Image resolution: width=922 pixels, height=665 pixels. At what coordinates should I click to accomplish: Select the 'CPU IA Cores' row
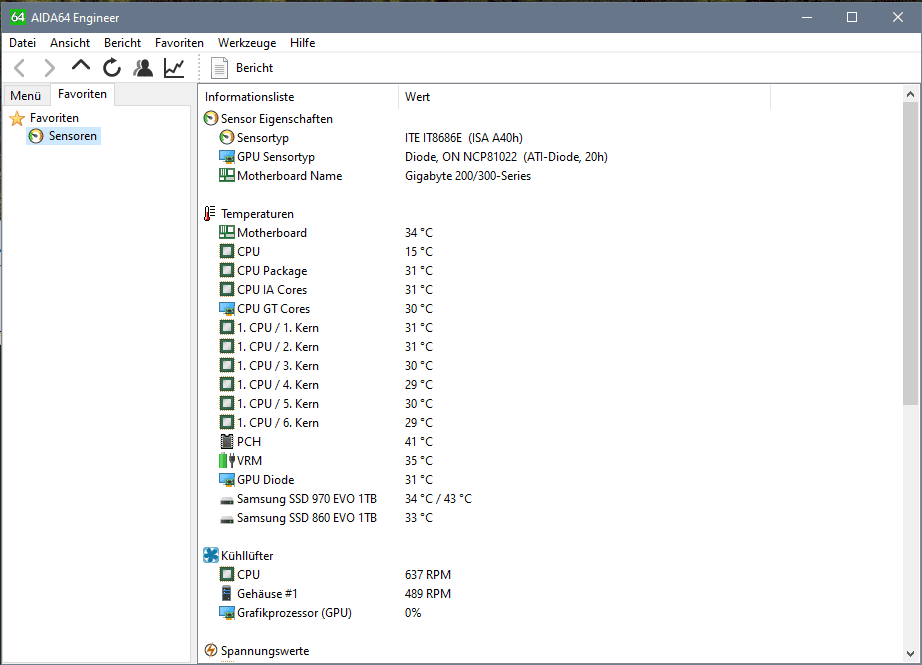tap(272, 290)
